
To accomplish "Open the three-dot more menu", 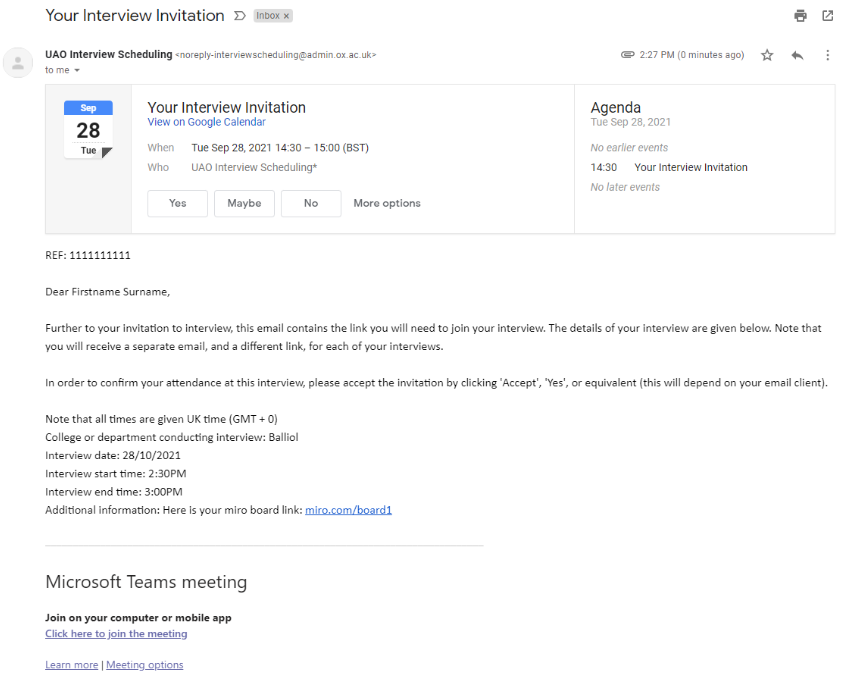I will pos(827,55).
